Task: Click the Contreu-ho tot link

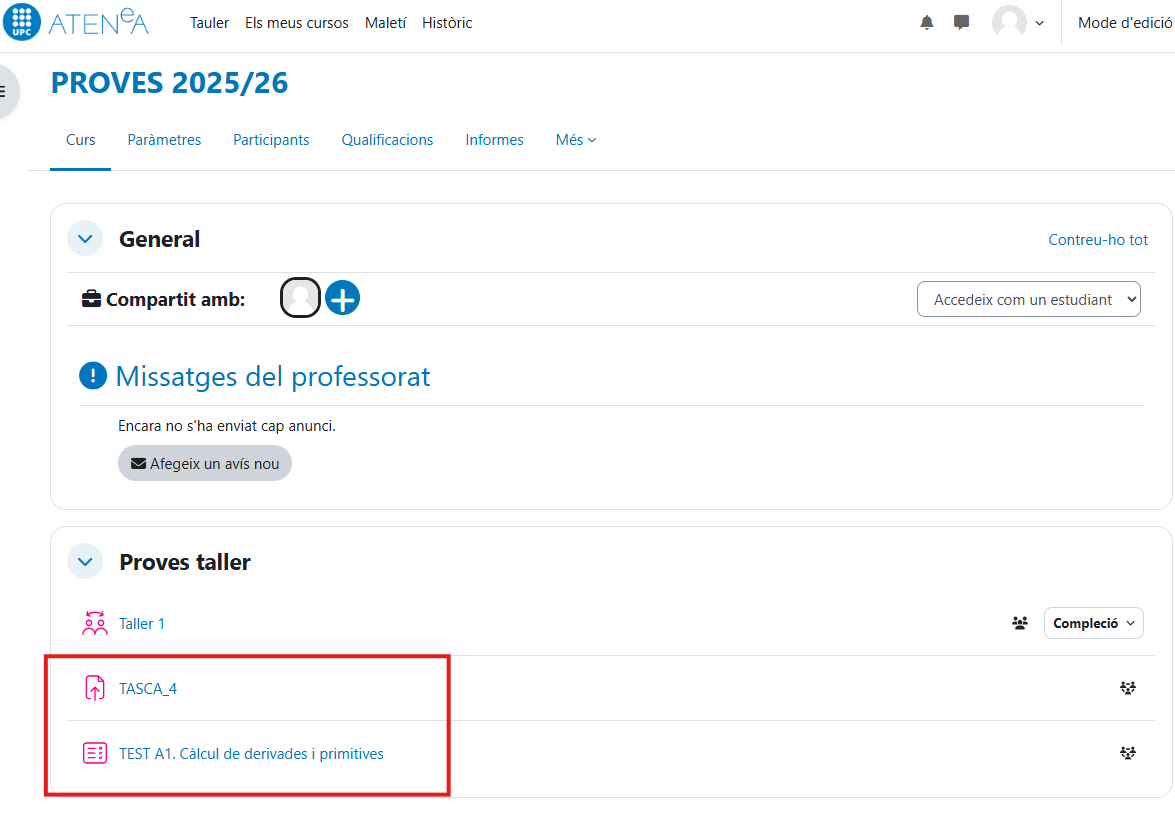Action: [x=1098, y=239]
